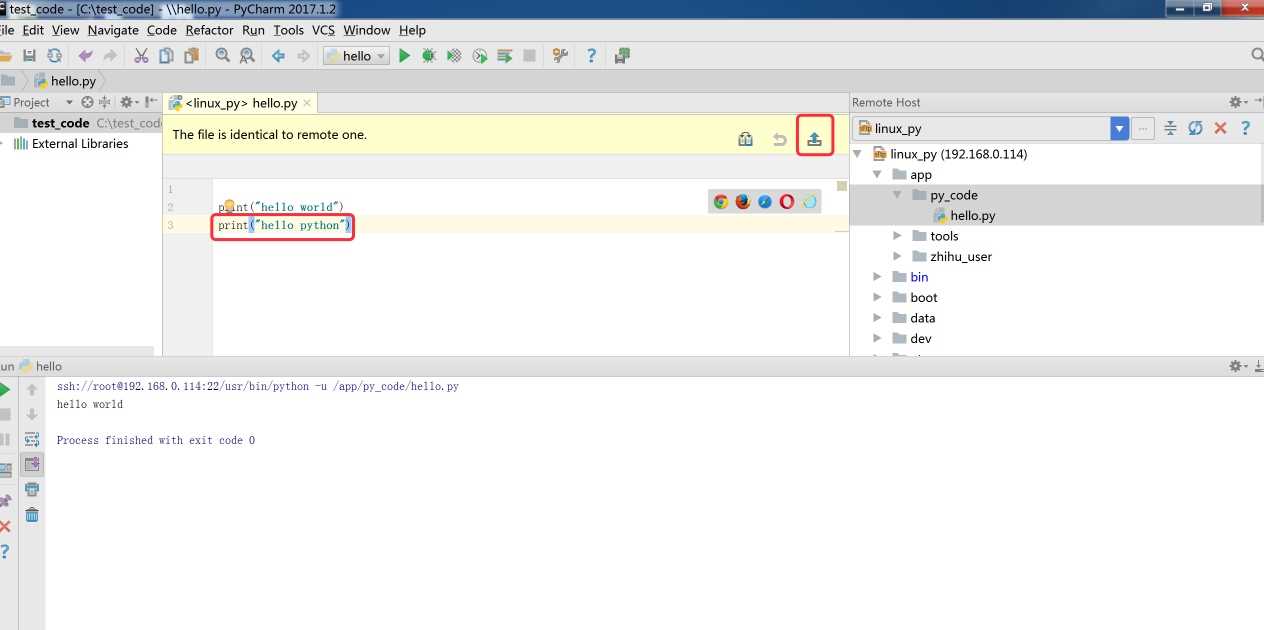Expand the data folder

pyautogui.click(x=877, y=318)
